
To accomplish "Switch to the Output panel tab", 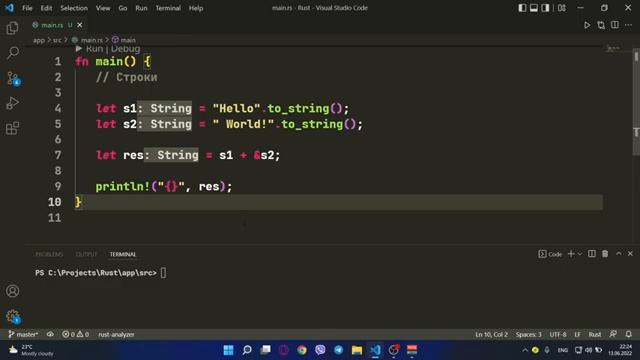I will click(86, 254).
